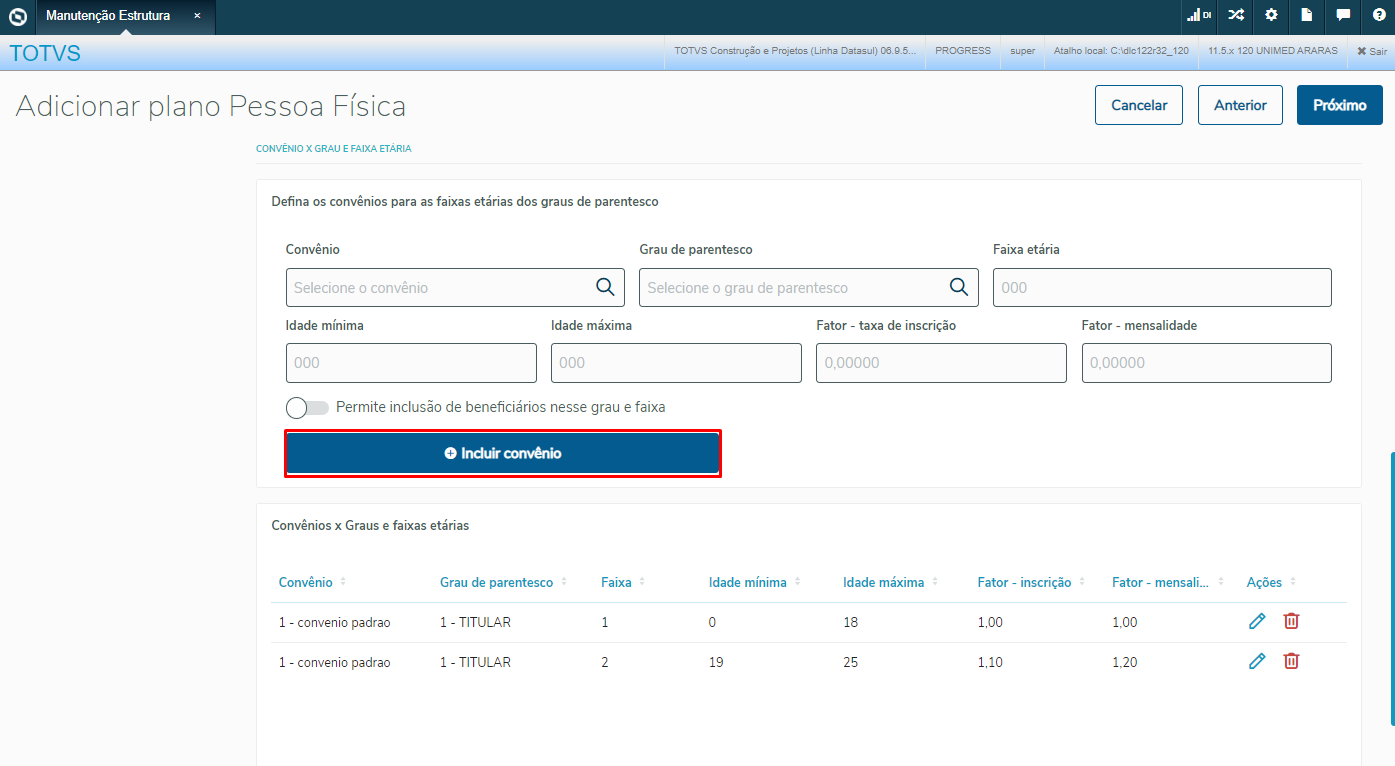Click the PROGRESS status bar entry
This screenshot has height=766, width=1395.
(963, 51)
